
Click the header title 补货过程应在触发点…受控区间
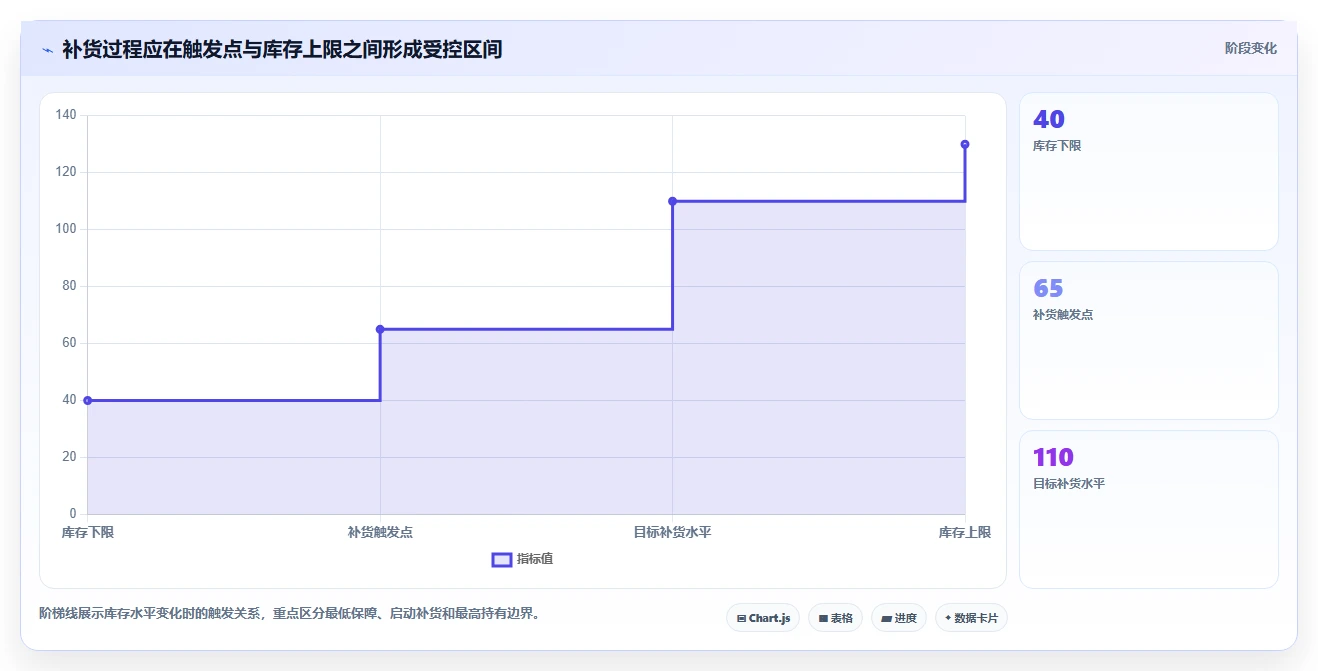click(282, 49)
